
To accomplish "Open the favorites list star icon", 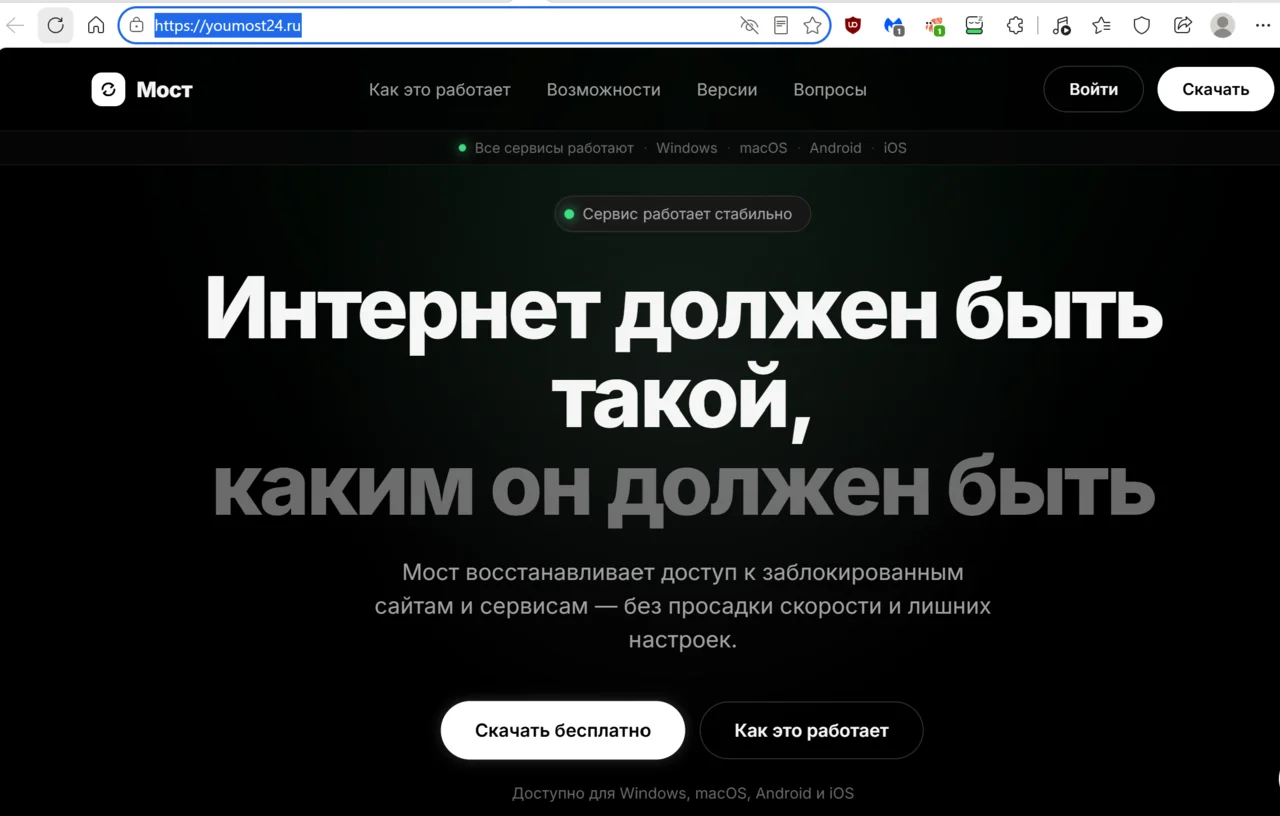I will point(1101,26).
